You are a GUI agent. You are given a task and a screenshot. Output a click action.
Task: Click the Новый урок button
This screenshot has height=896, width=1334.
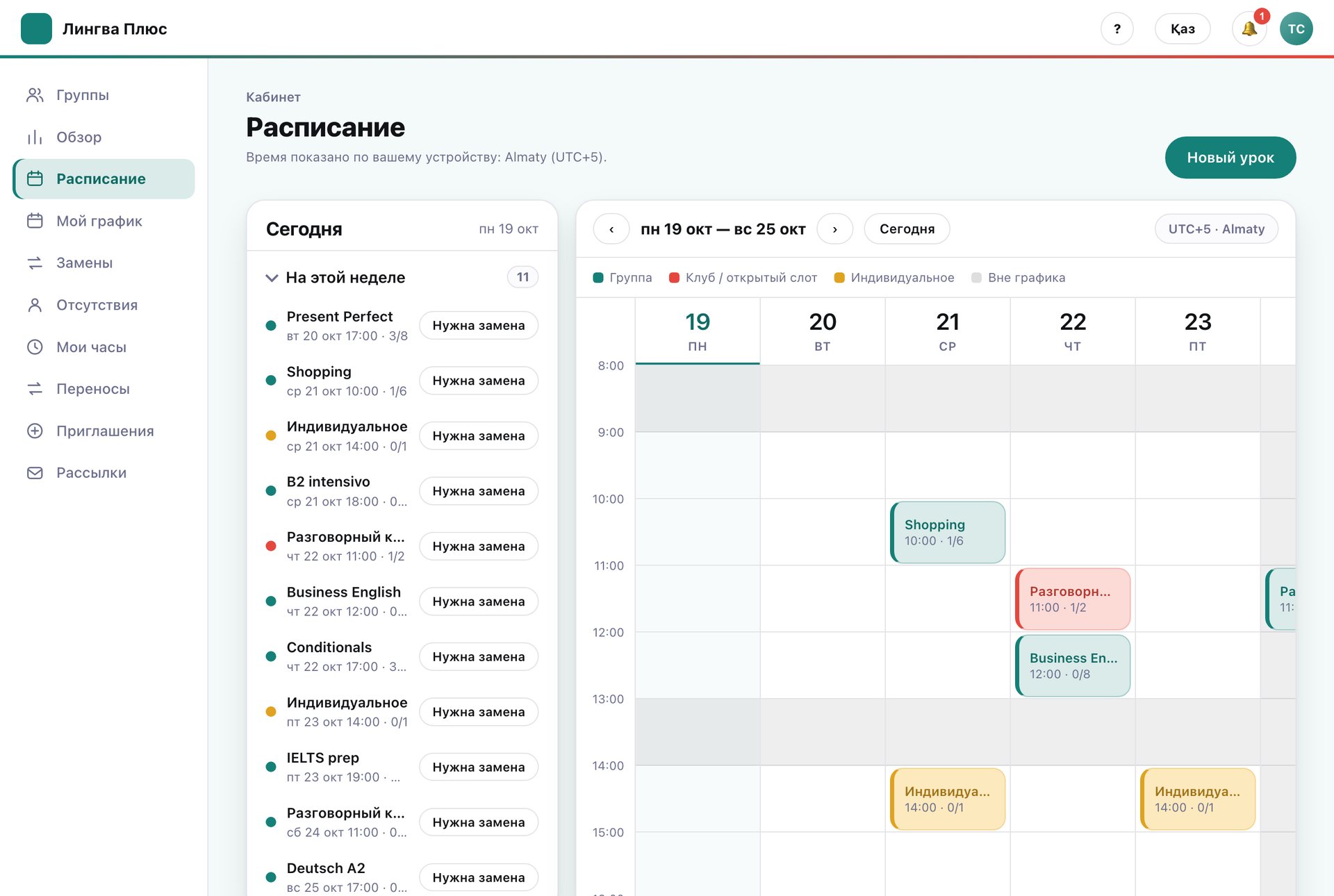point(1230,158)
